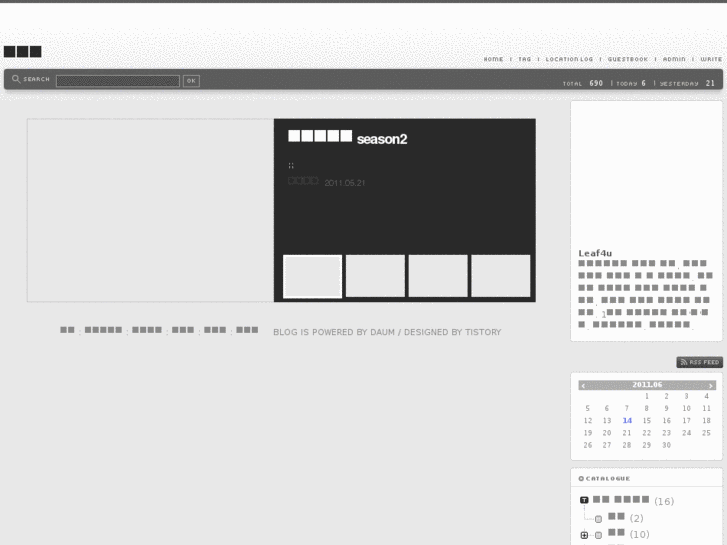Screen dimensions: 727x545
Task: Click the TODAY 6 counter
Action: (631, 83)
